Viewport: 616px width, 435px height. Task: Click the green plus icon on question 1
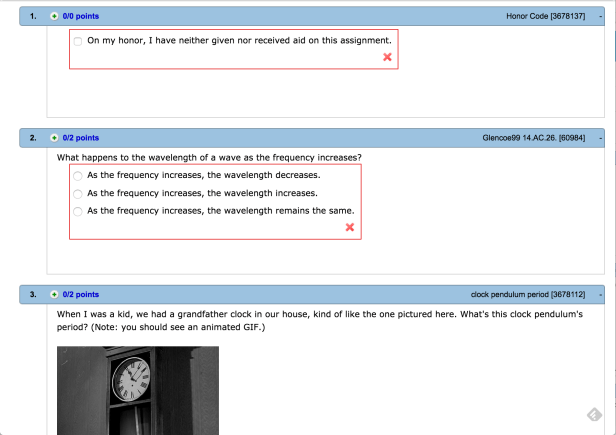tap(54, 17)
